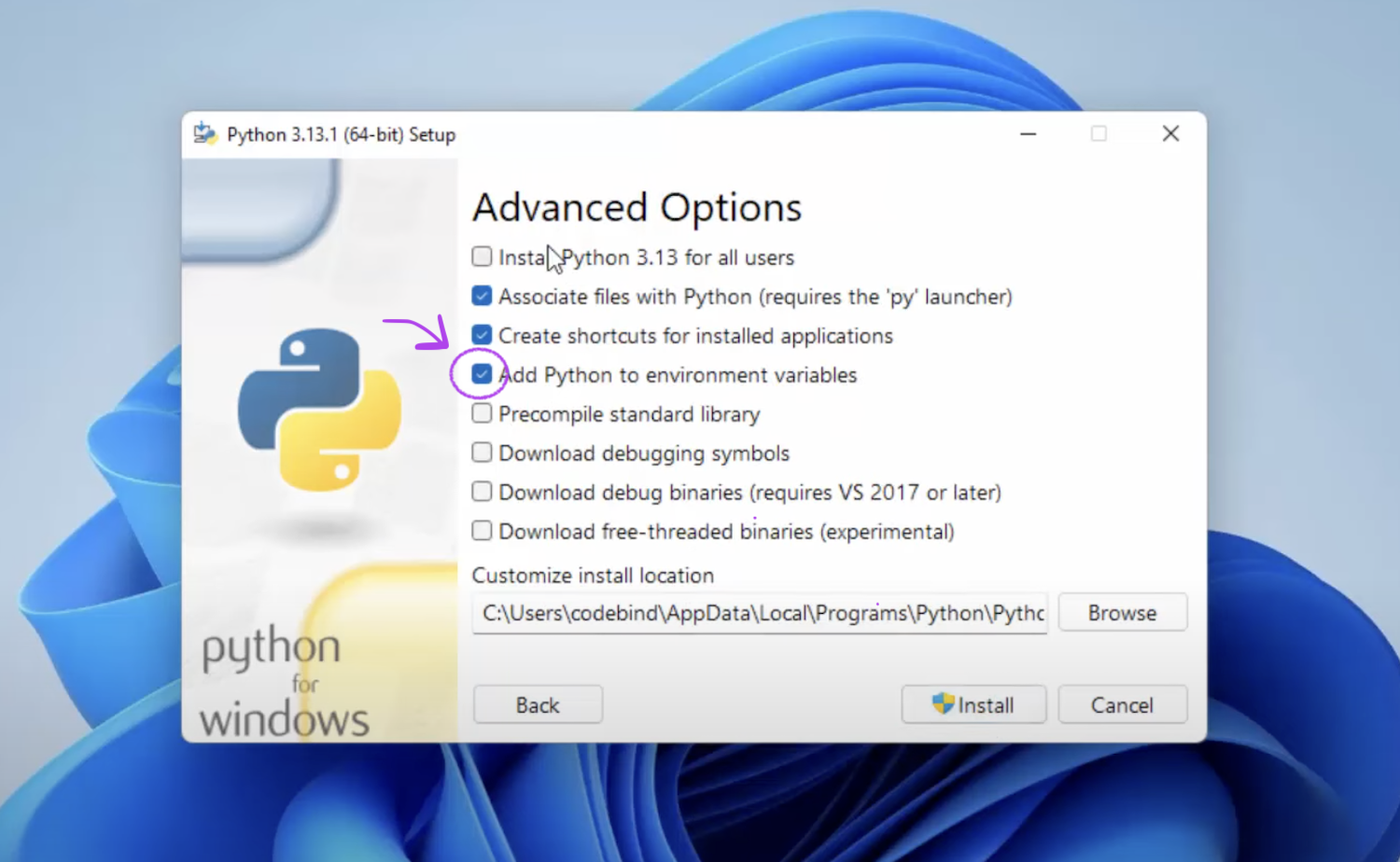Enable Download free-threaded binaries (experimental)
Viewport: 1400px width, 862px height.
pyautogui.click(x=482, y=531)
